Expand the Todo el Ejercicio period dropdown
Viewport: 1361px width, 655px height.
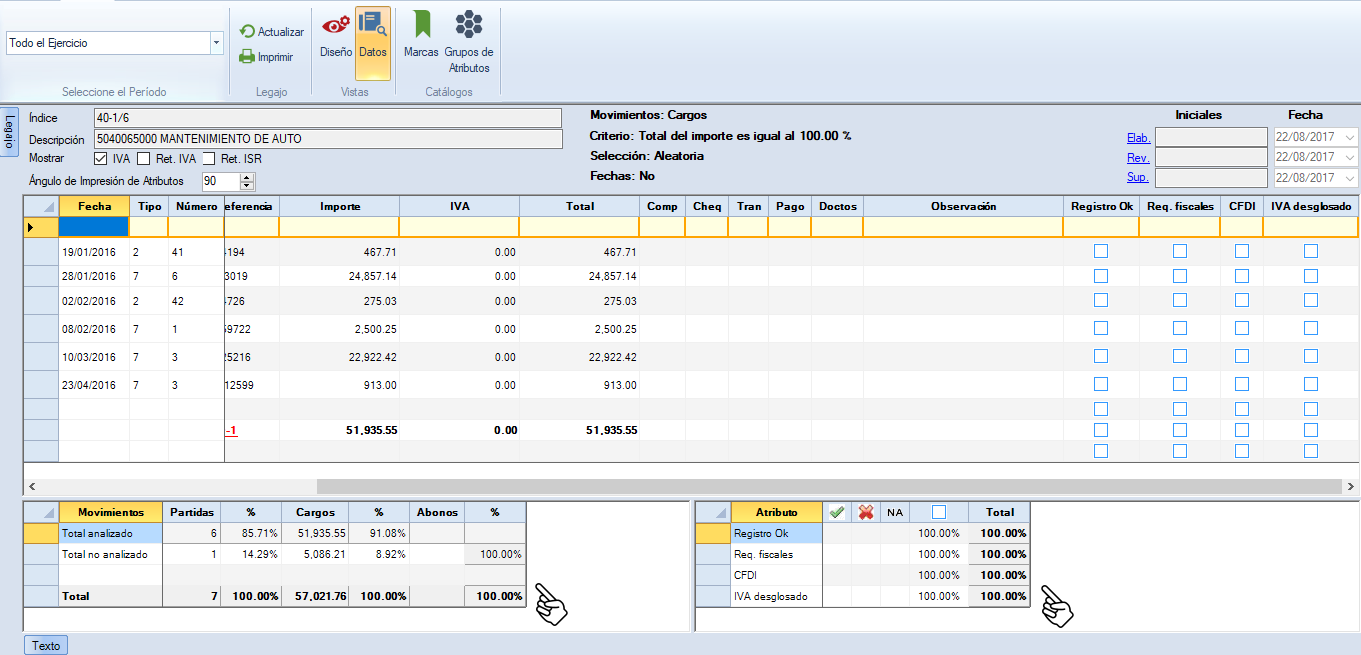pos(216,44)
